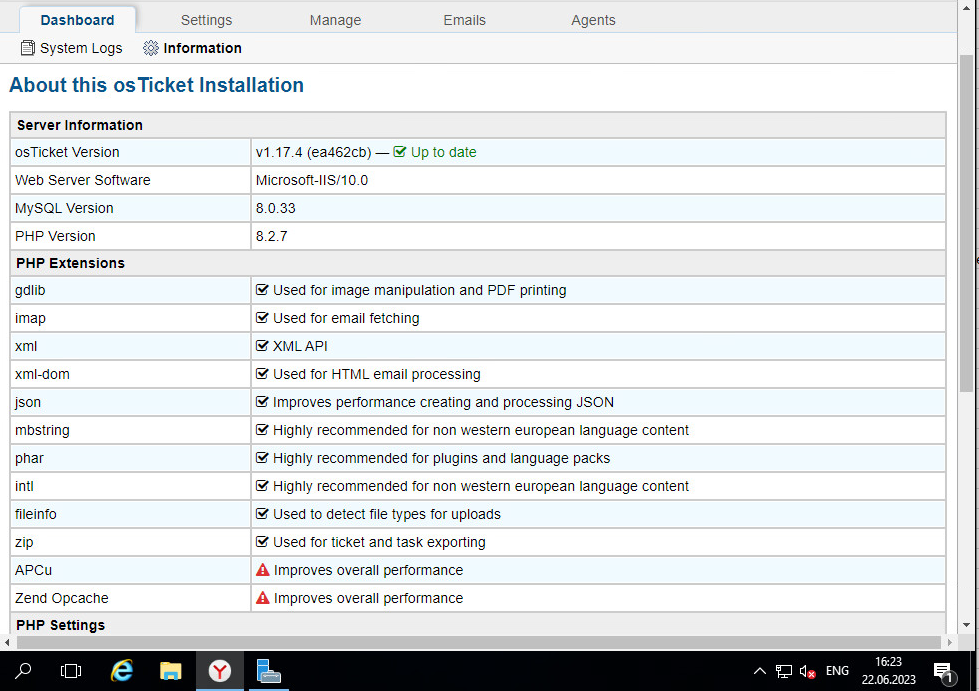Click the System Logs page icon
Viewport: 979px width, 691px height.
[28, 48]
